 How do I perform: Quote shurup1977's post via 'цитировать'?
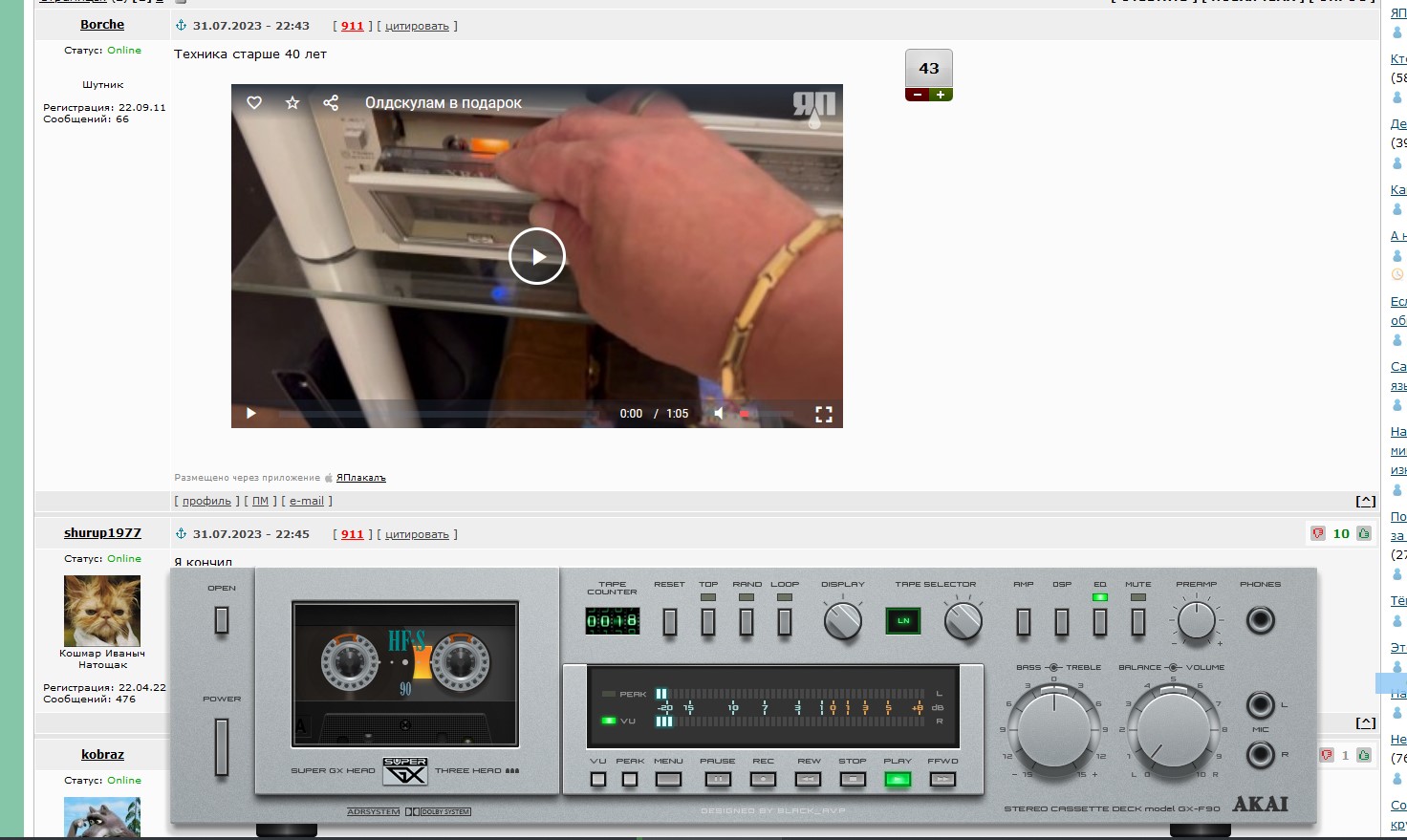coord(417,534)
